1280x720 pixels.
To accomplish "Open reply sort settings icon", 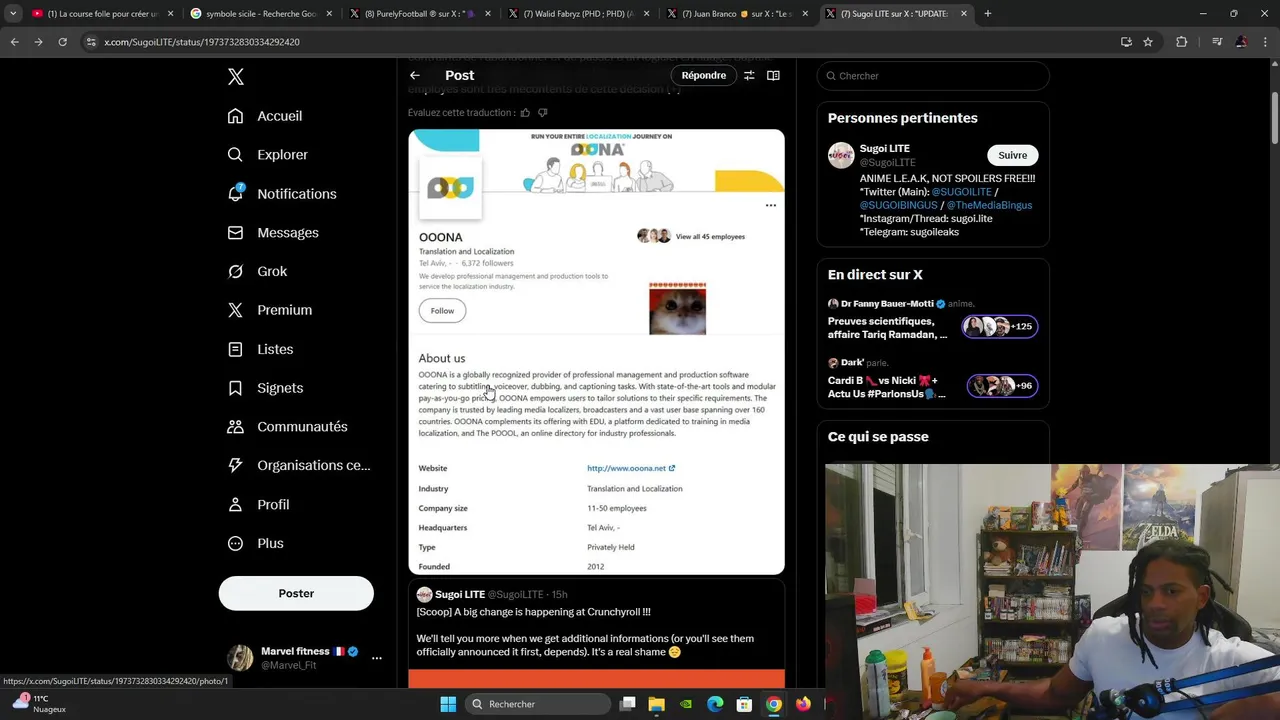I will pyautogui.click(x=749, y=75).
